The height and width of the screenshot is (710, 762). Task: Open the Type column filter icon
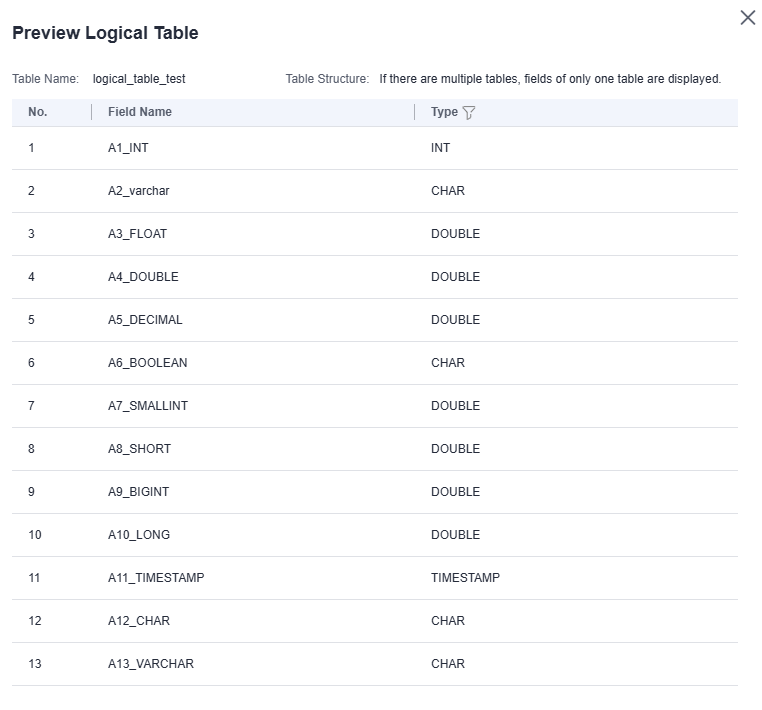click(469, 113)
